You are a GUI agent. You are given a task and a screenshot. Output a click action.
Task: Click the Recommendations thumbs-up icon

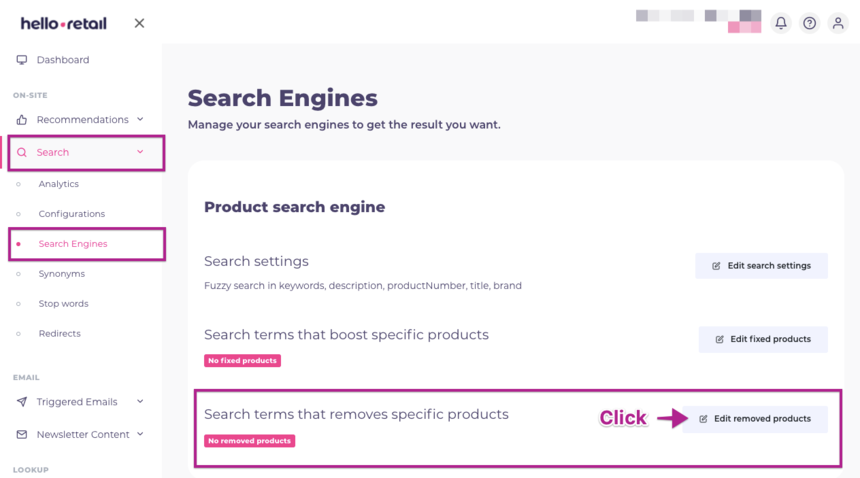click(22, 120)
